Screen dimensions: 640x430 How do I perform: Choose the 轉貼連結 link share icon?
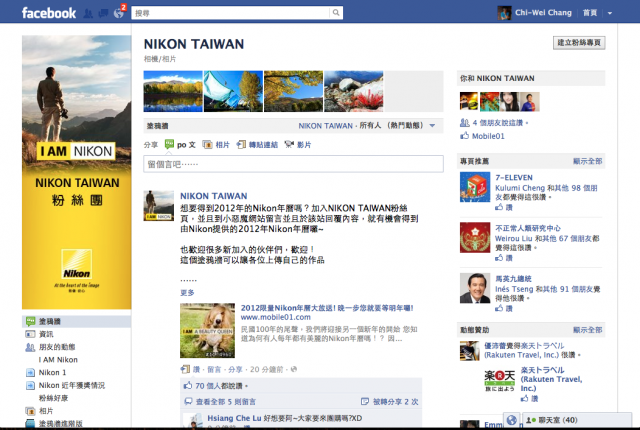(241, 144)
